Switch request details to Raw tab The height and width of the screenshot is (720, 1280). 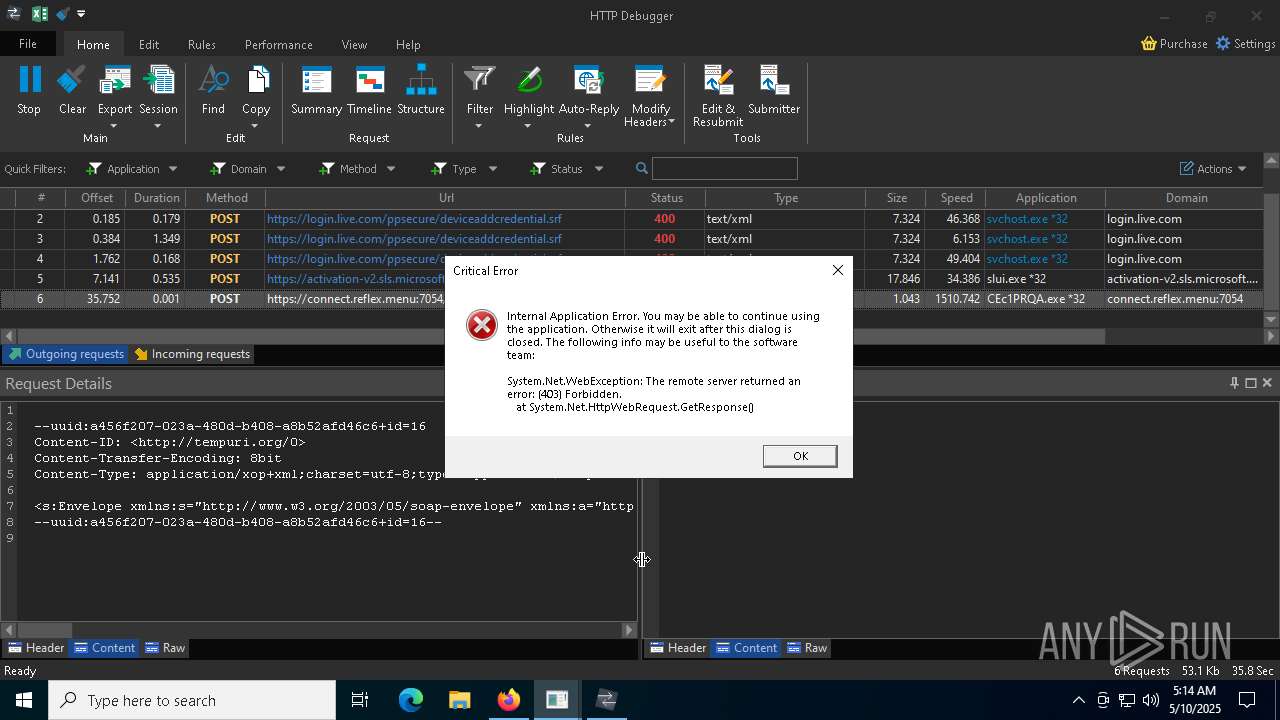pos(165,648)
